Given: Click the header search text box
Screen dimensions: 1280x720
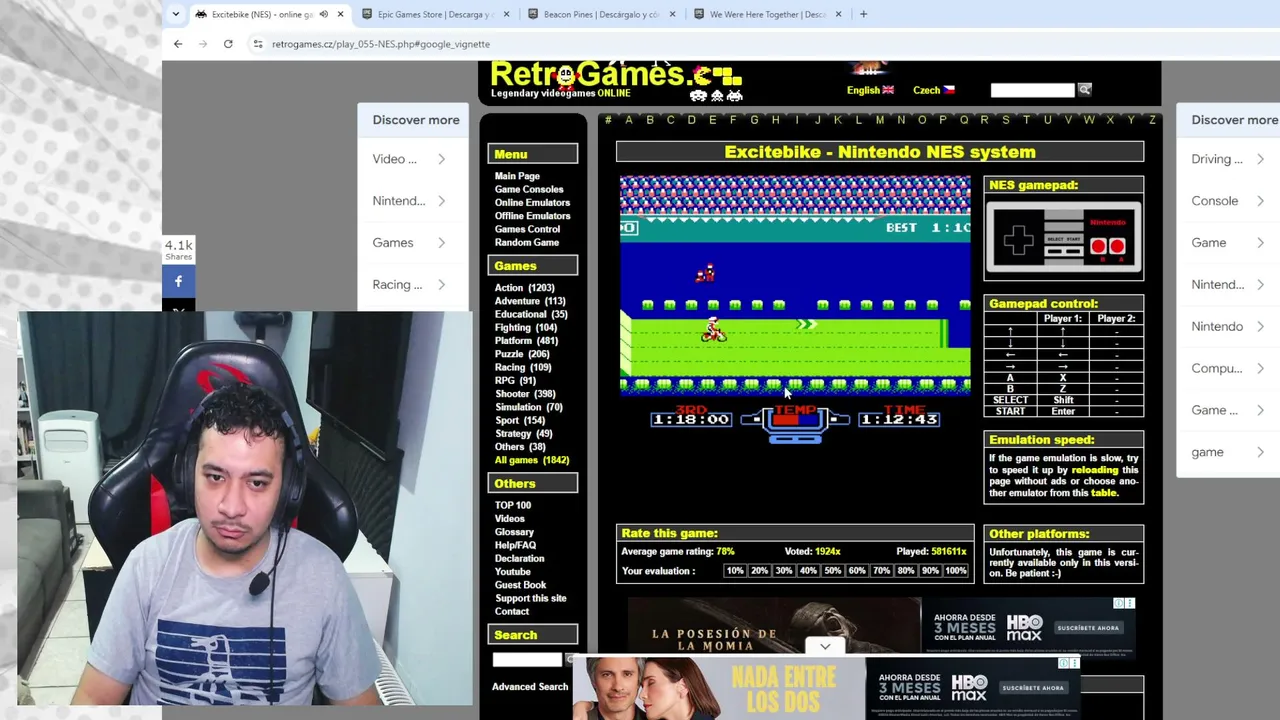Looking at the screenshot, I should (1032, 90).
